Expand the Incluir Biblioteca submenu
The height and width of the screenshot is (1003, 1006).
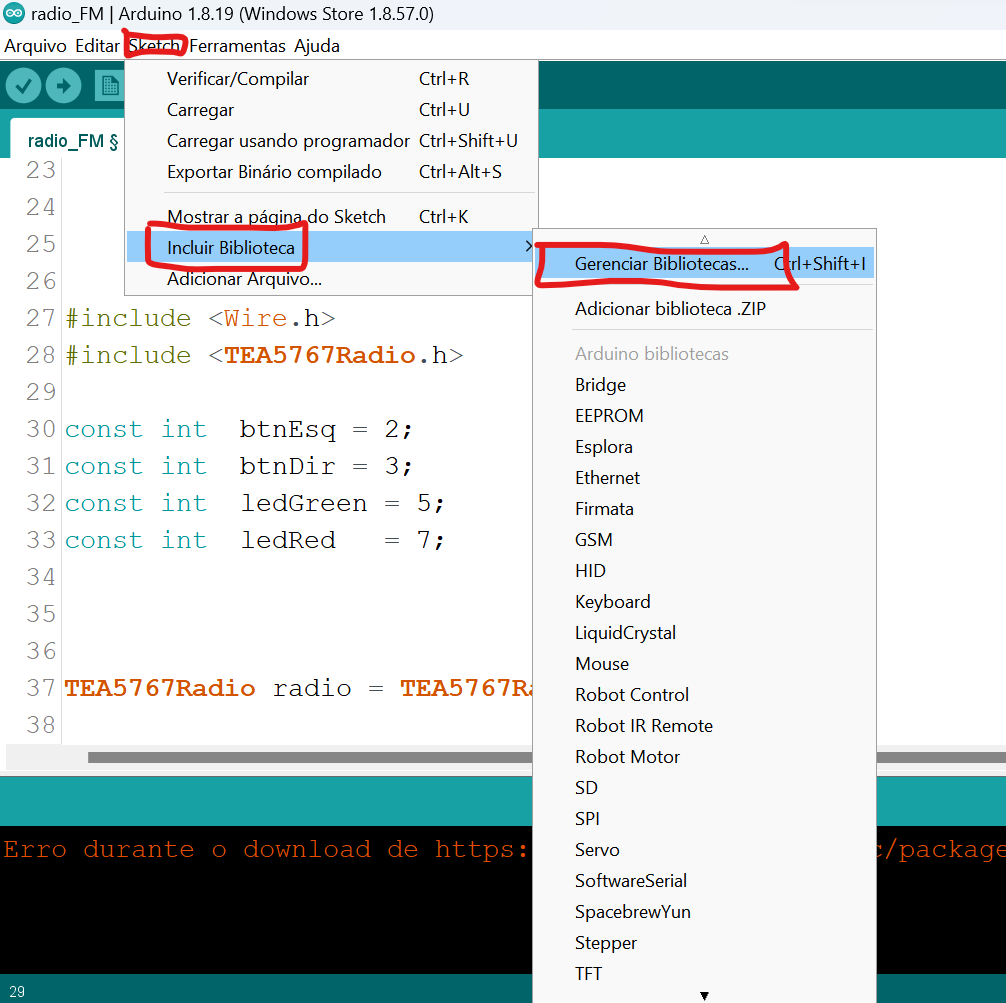point(331,247)
